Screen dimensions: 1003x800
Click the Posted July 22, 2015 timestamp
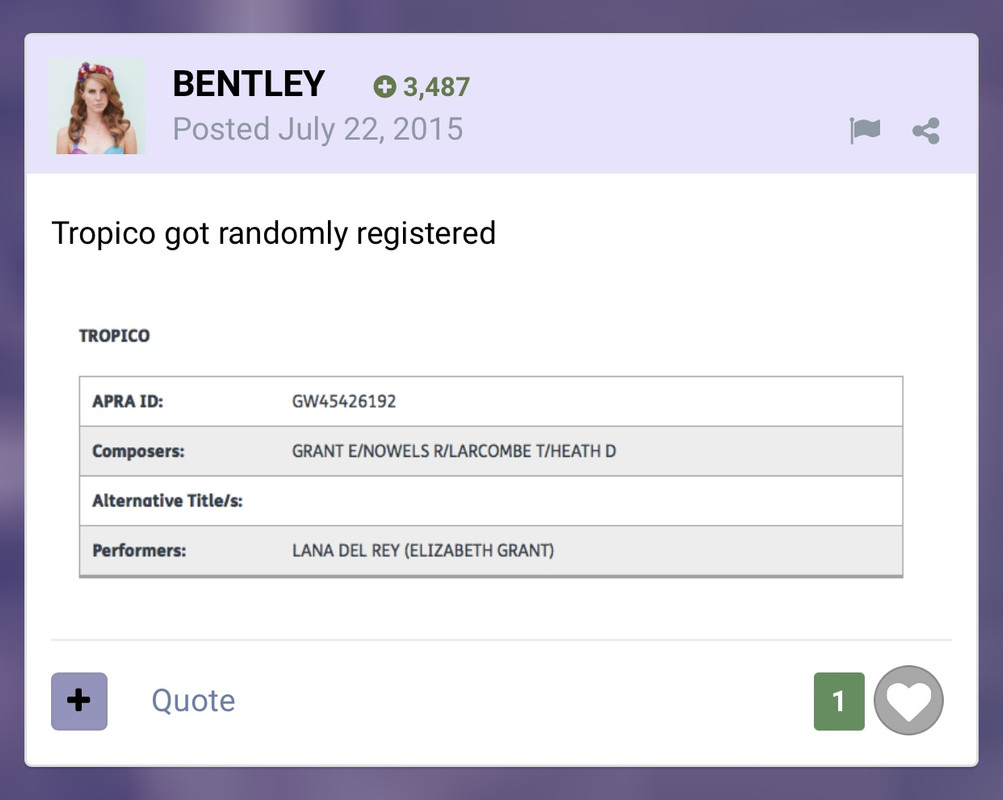coord(318,129)
